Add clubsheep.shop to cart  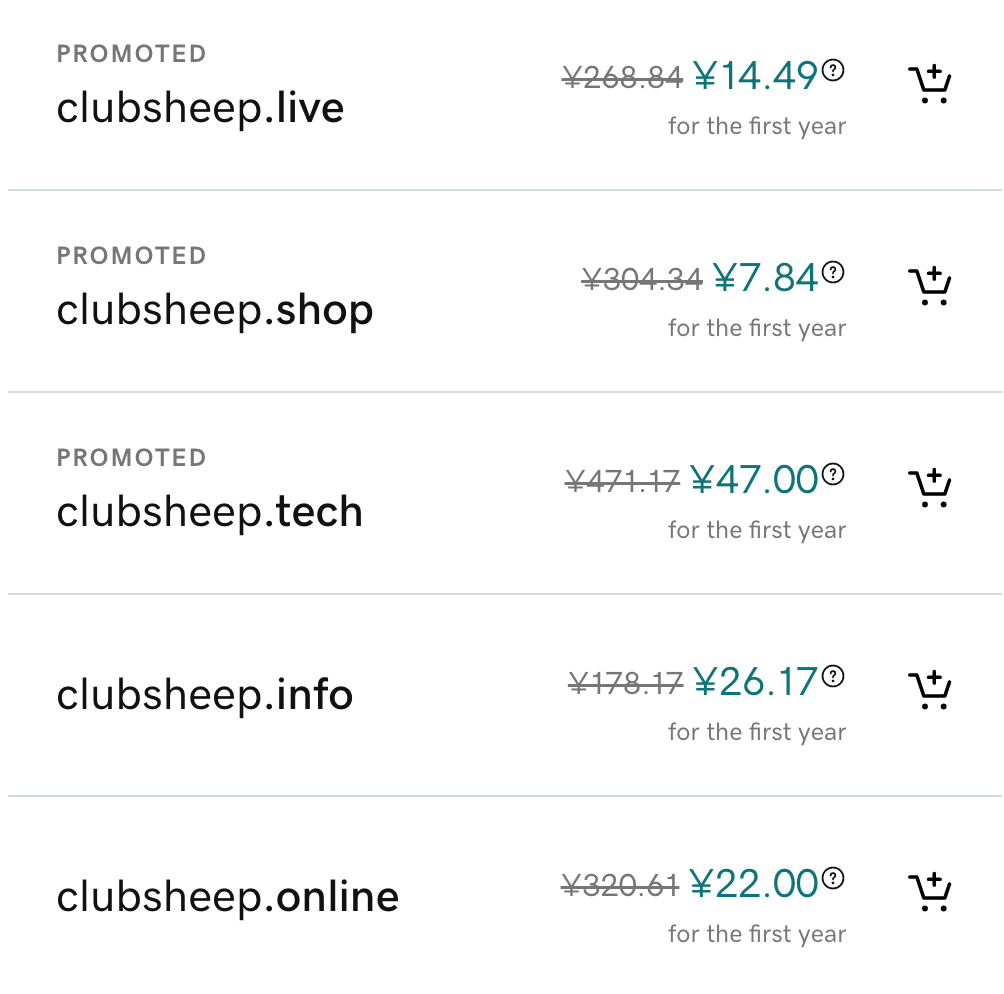pyautogui.click(x=930, y=286)
